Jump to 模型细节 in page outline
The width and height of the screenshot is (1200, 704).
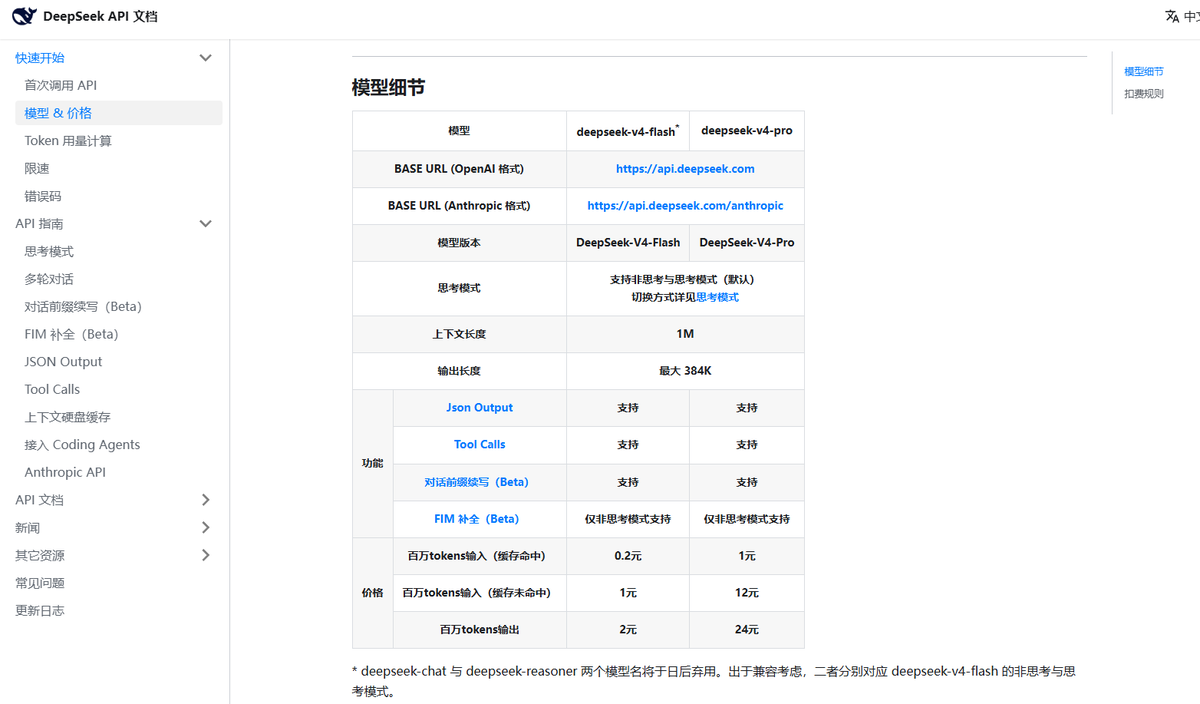click(x=1144, y=72)
